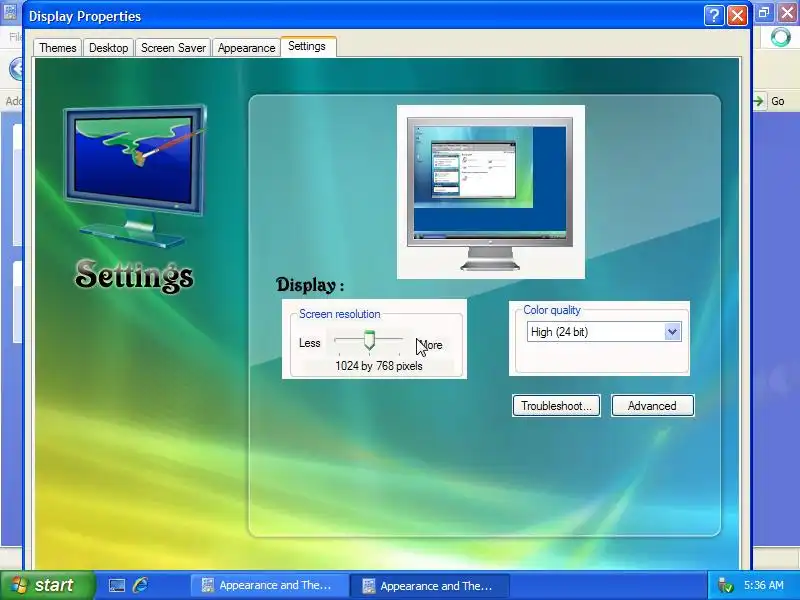The image size is (800, 600).
Task: Click the system tray security icon
Action: coord(724,585)
